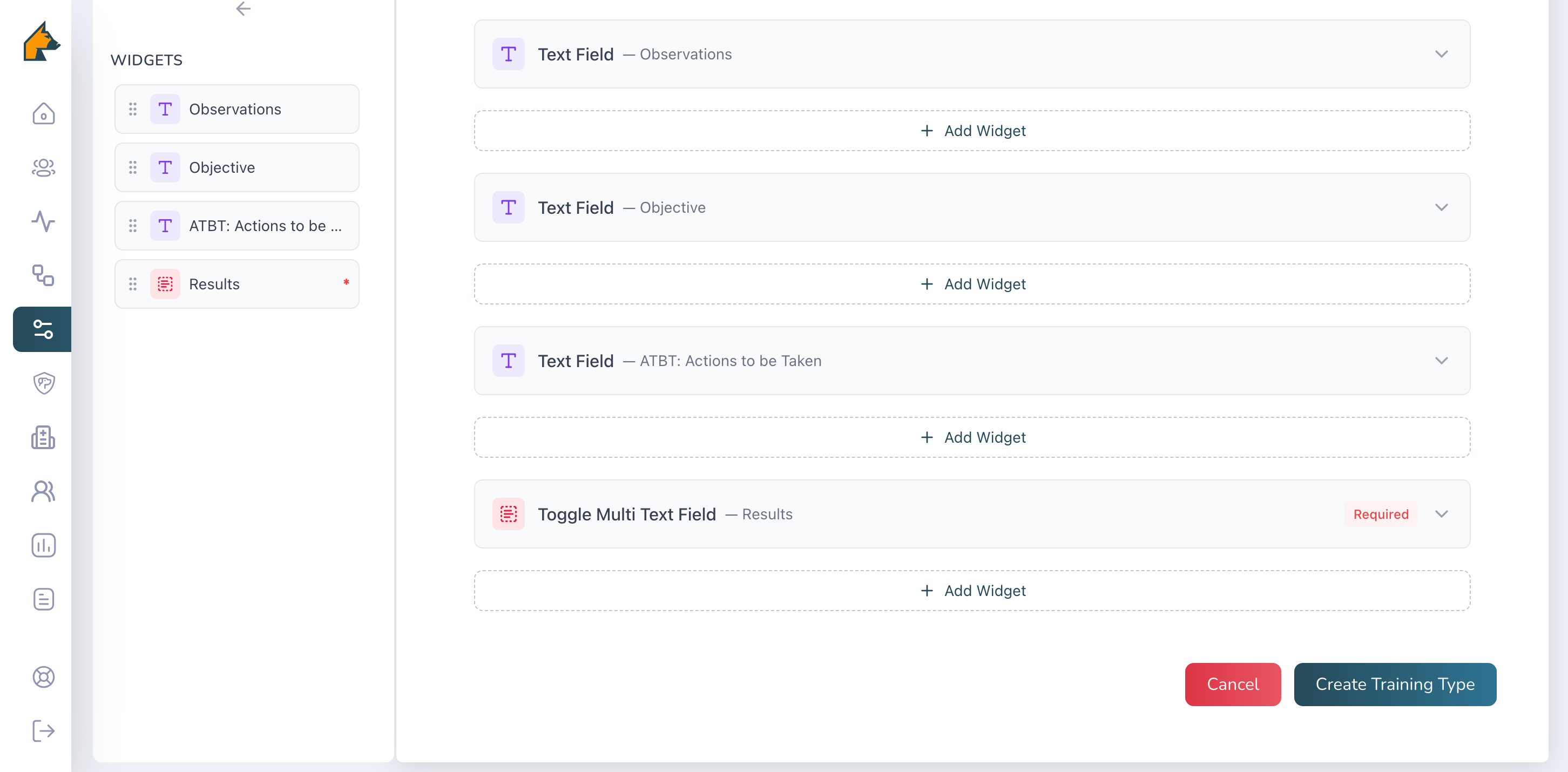Image resolution: width=1568 pixels, height=772 pixels.
Task: Open the help lifebuoy icon
Action: (43, 676)
